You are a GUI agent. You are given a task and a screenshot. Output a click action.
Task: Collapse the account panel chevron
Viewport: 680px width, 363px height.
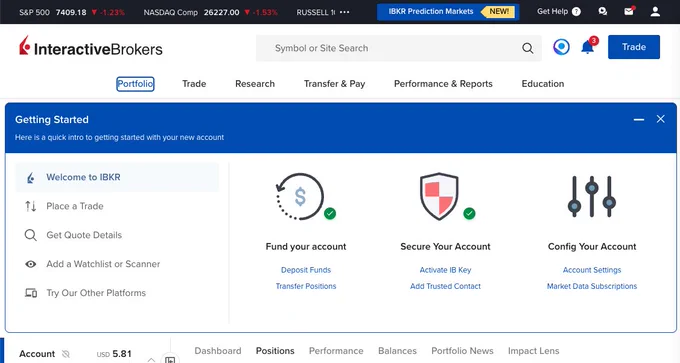coord(151,360)
